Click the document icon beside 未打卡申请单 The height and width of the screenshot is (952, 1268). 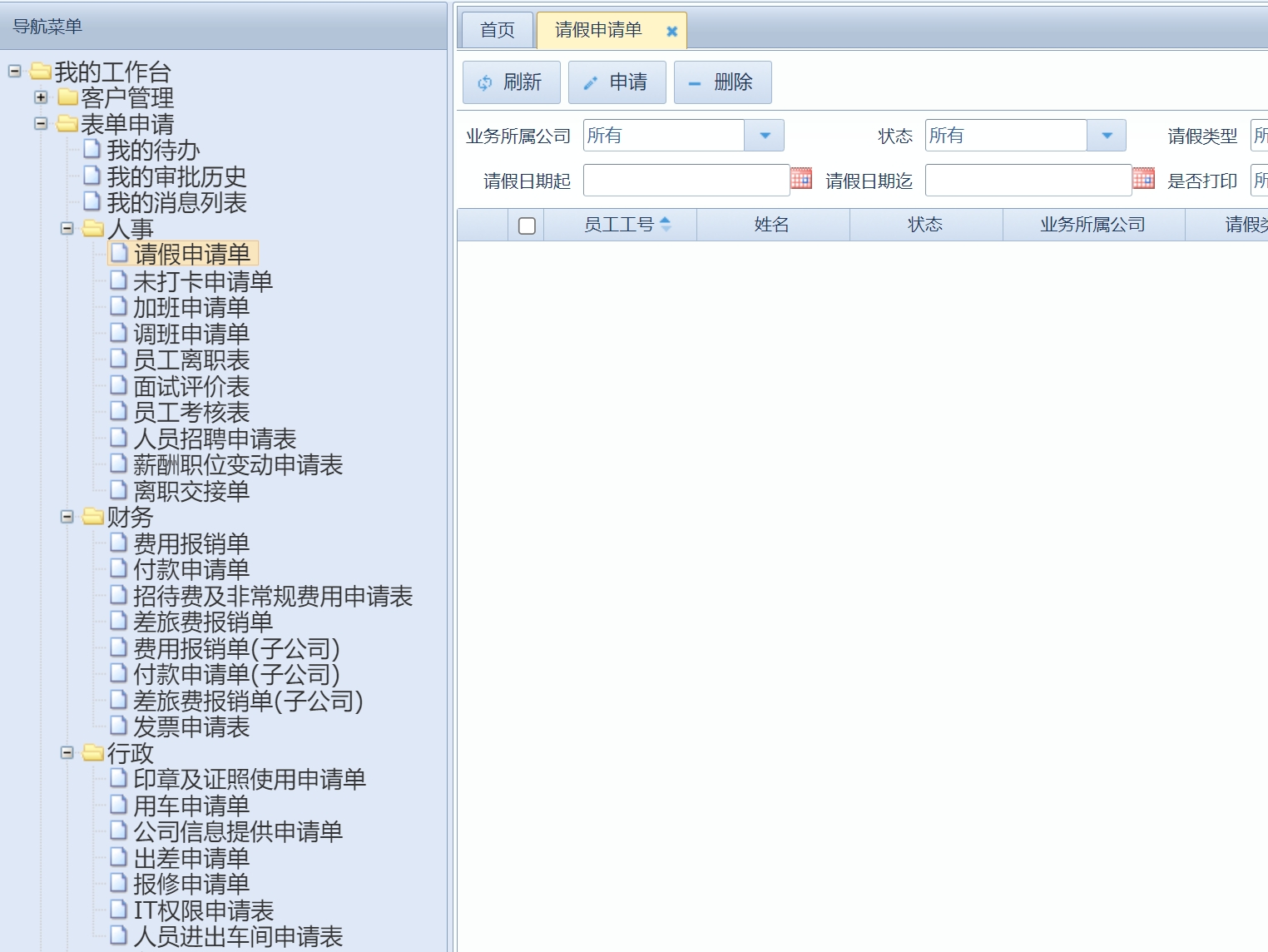(x=119, y=280)
